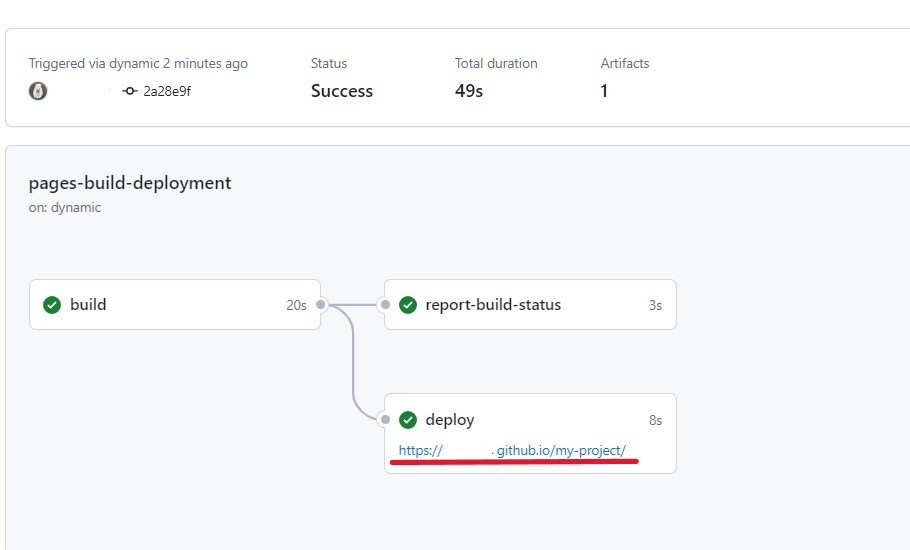The image size is (910, 550).
Task: Click the pages-build-deployment workflow title
Action: pyautogui.click(x=130, y=183)
